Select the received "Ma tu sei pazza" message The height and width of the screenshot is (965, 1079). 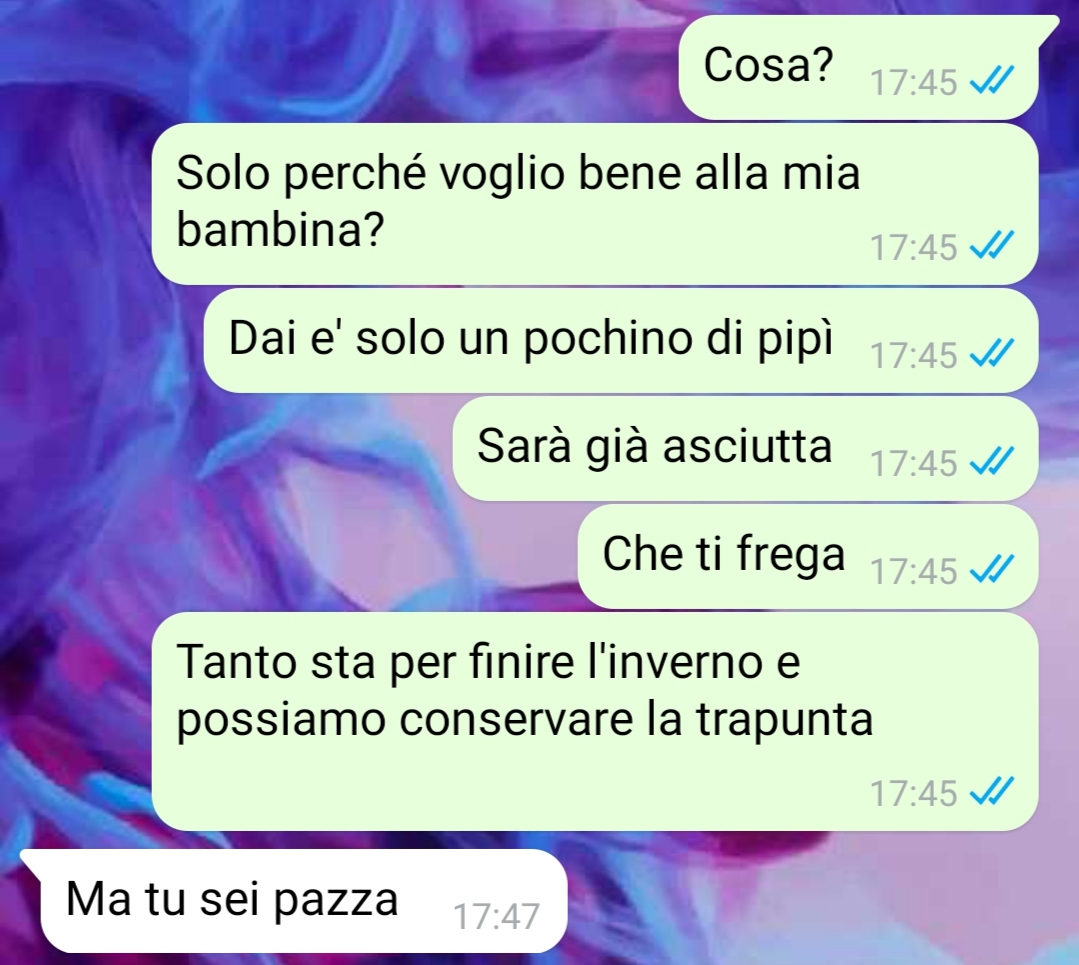pos(303,901)
